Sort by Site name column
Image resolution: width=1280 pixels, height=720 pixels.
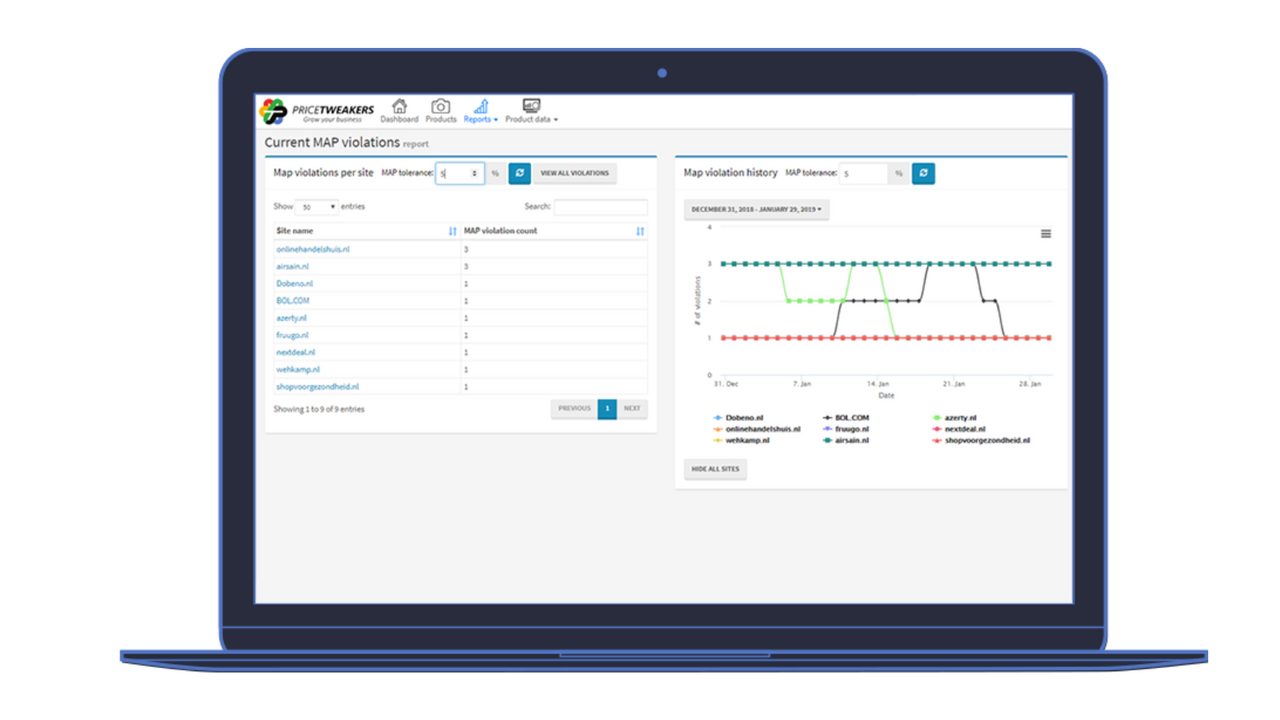[x=366, y=231]
